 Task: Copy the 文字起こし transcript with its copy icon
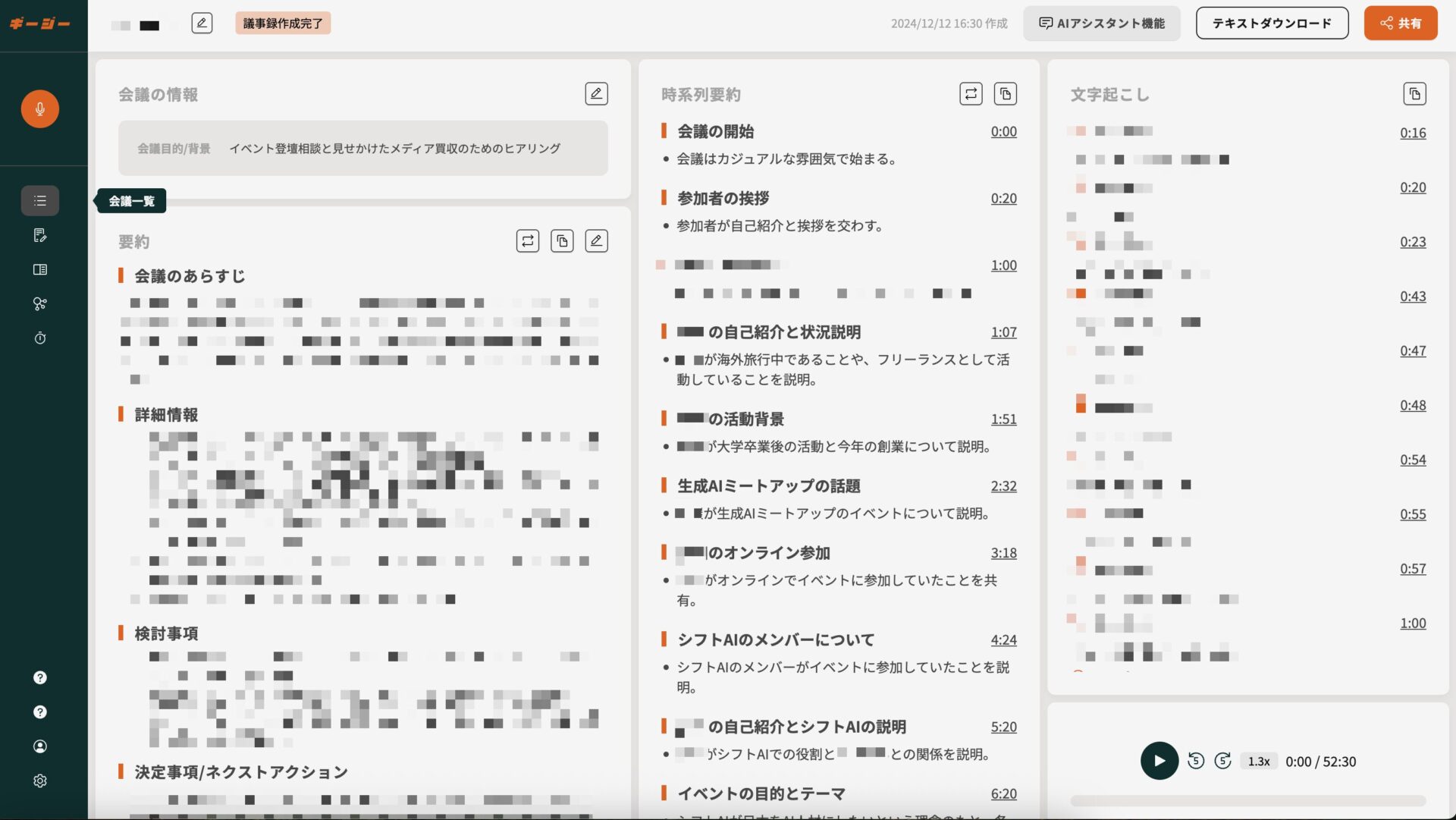coord(1417,93)
